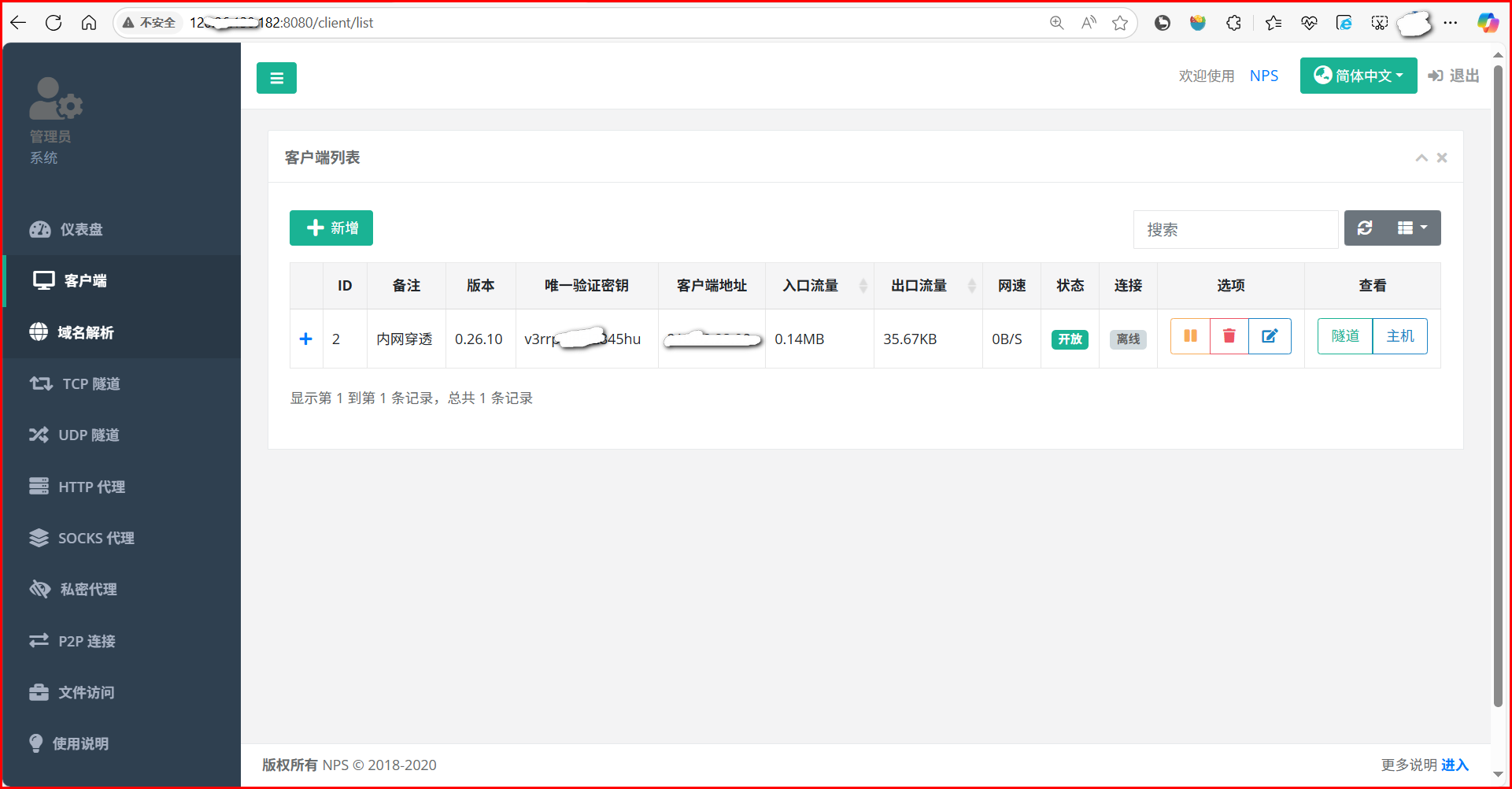Screen dimensions: 1512x789
Task: Open 域名解析 in the sidebar
Action: [122, 332]
